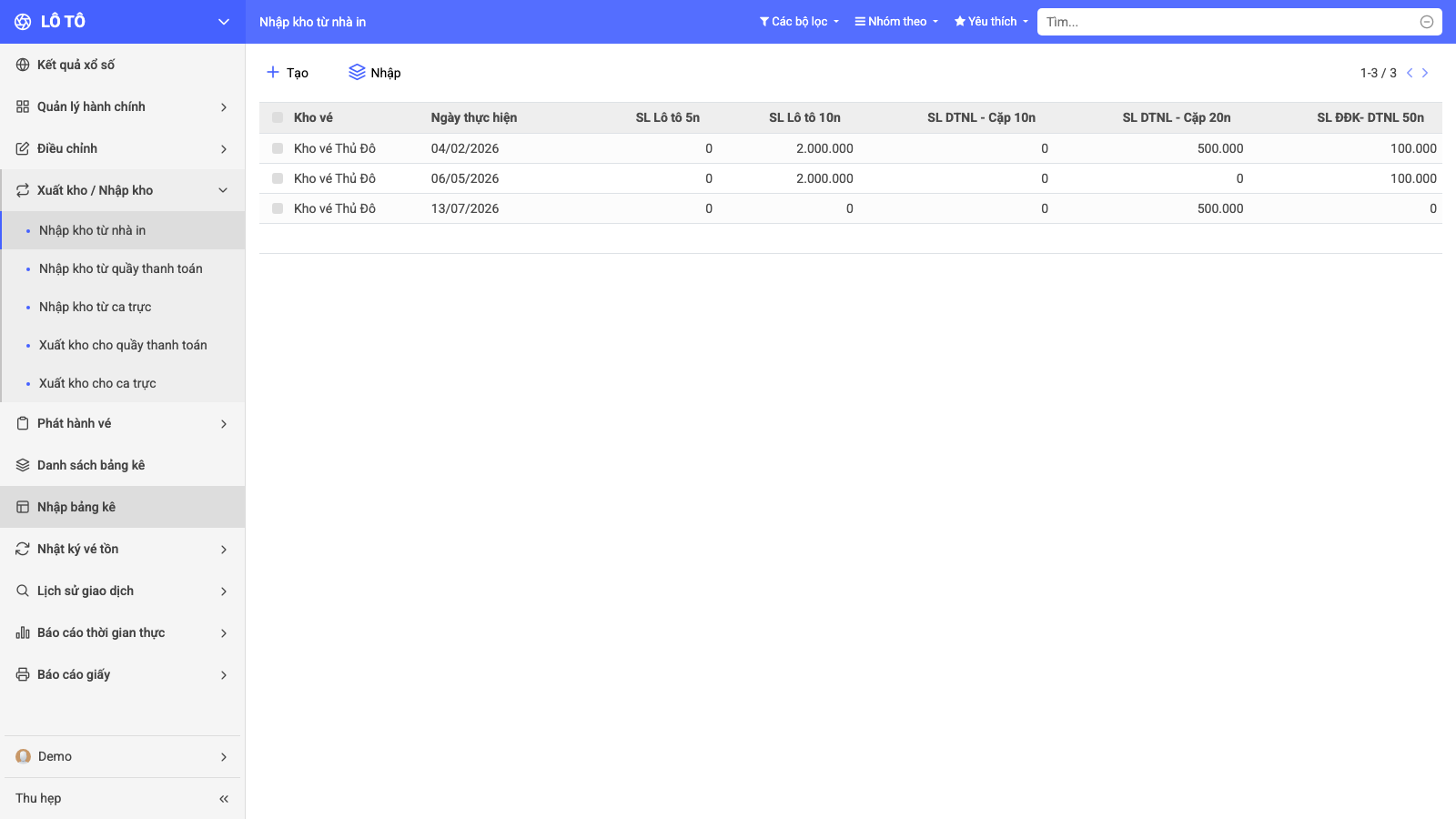Toggle the select-all checkbox in table header

(x=278, y=117)
